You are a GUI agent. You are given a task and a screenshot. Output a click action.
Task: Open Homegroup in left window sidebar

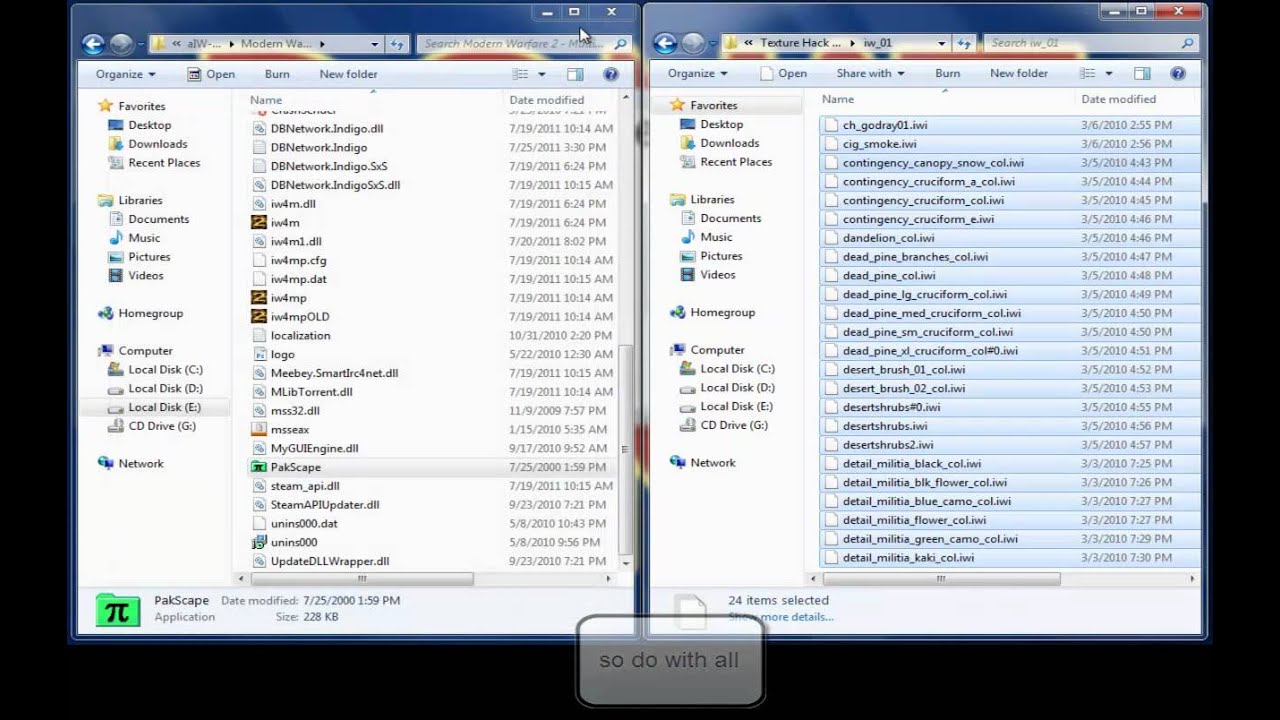tap(150, 313)
